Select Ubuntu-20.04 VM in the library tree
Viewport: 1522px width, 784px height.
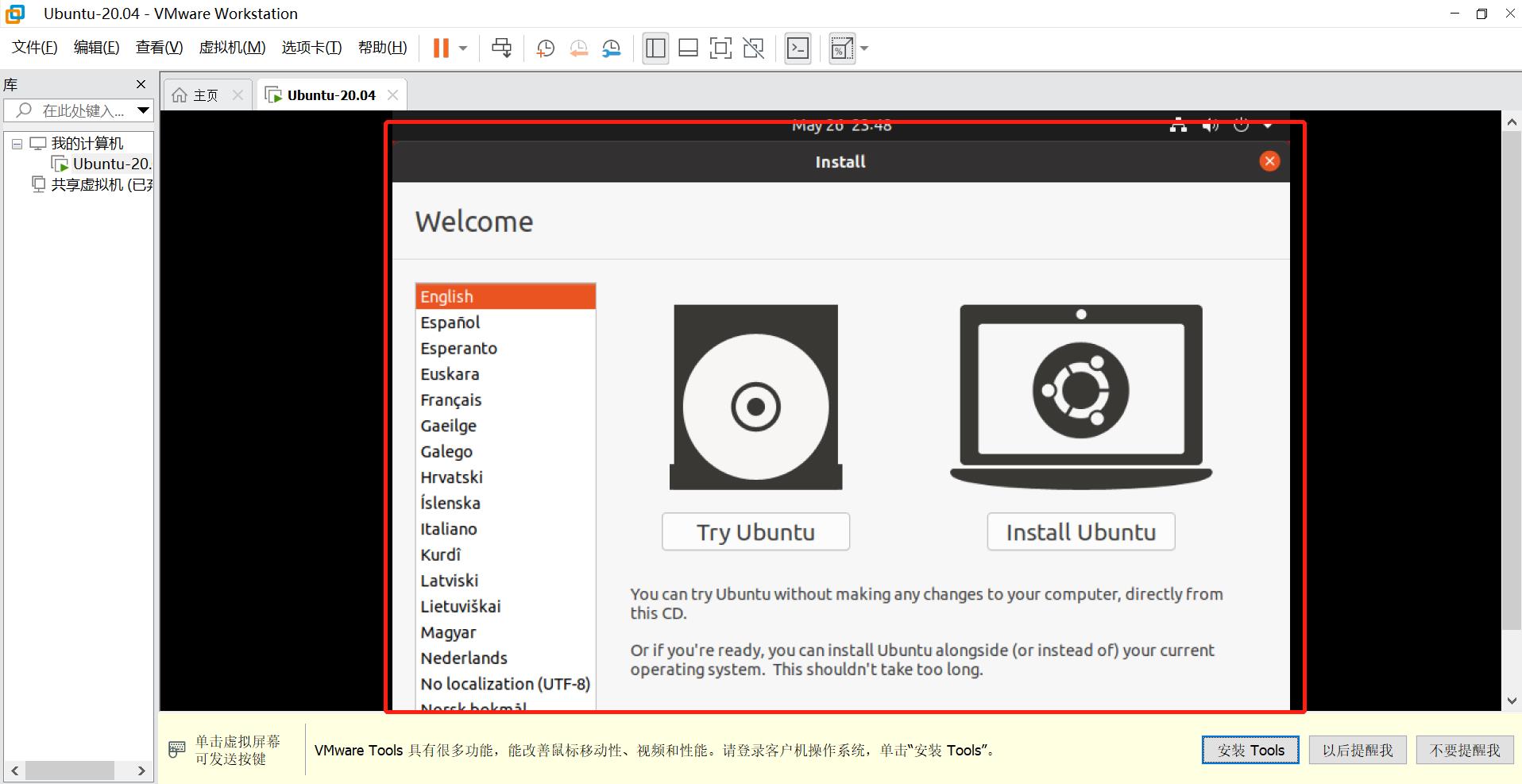tap(112, 164)
